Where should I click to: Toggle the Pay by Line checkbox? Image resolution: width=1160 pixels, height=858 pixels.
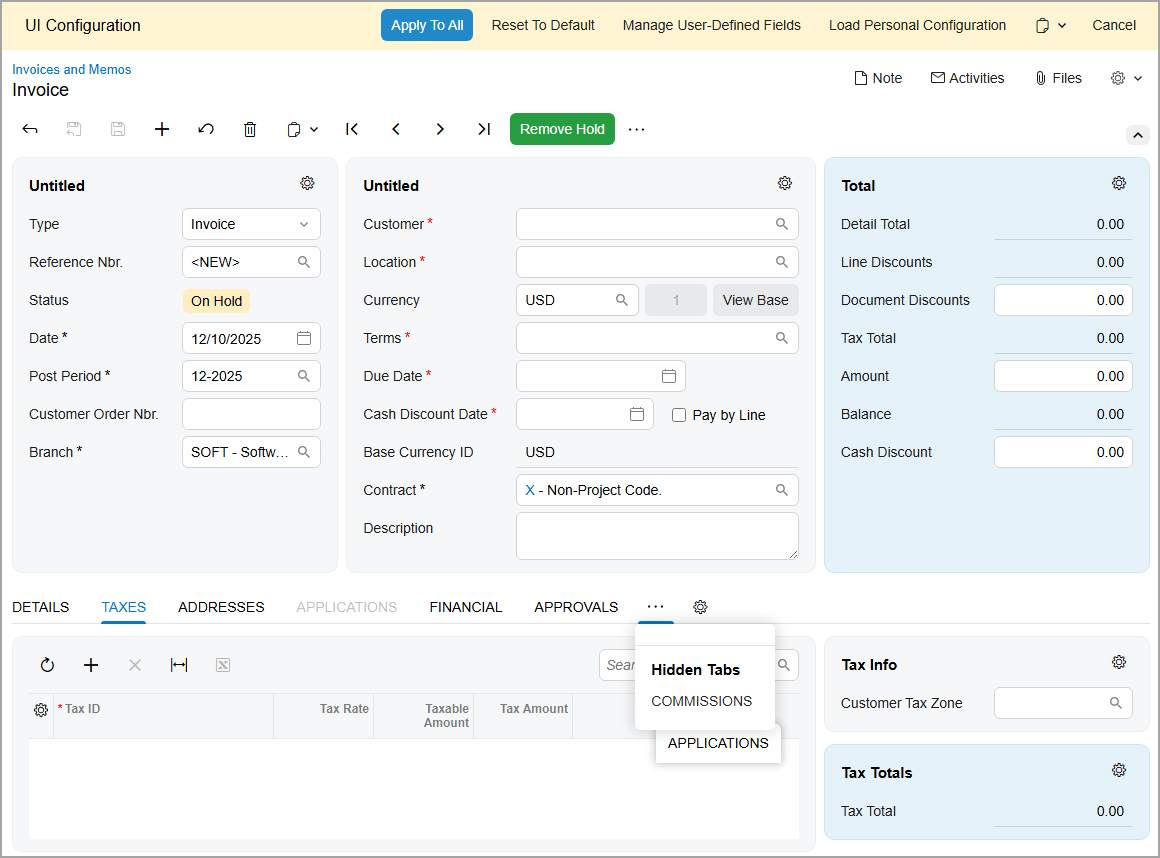[678, 415]
